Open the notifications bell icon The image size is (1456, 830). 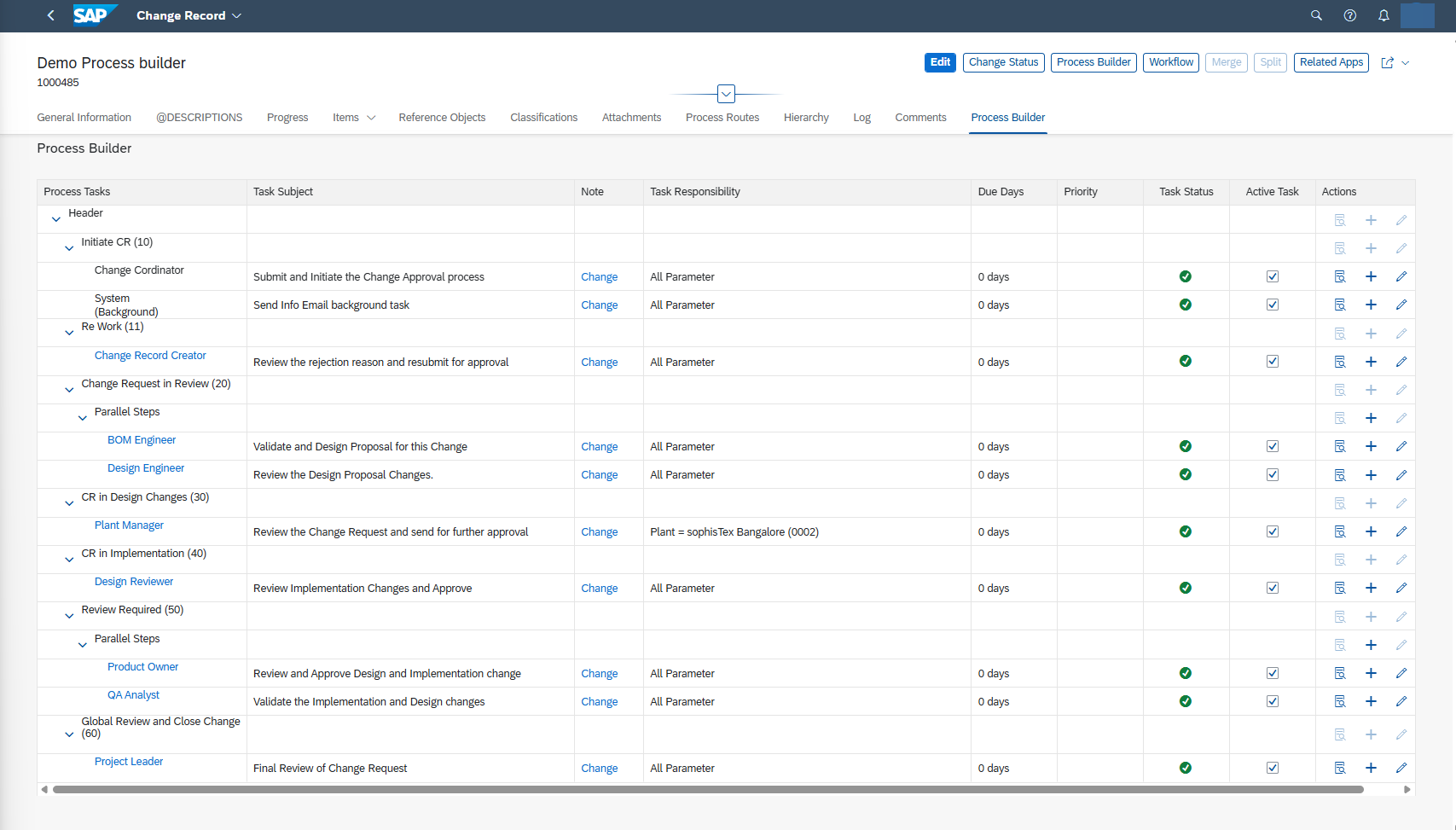pos(1383,15)
